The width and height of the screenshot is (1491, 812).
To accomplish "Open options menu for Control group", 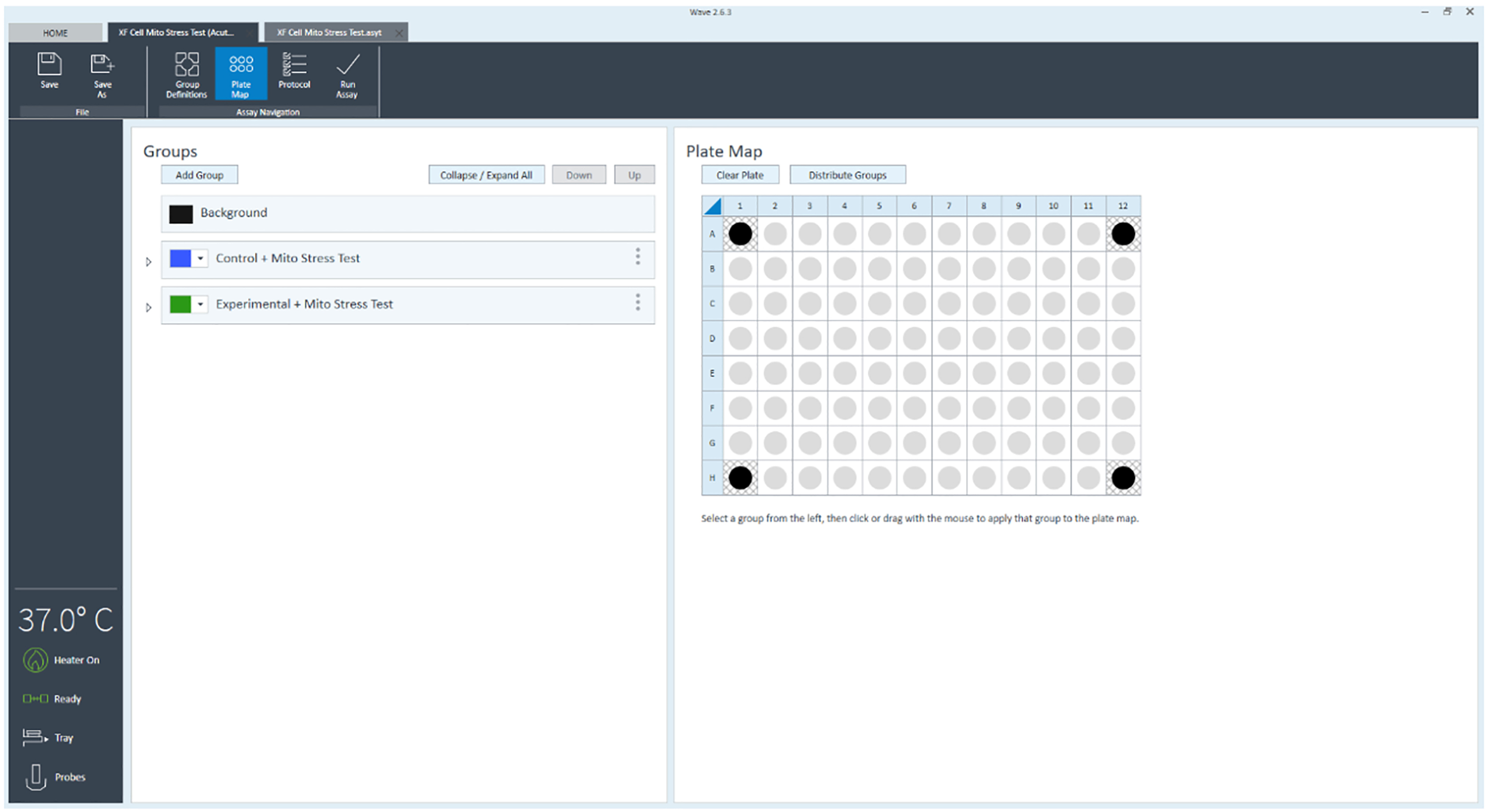I will 638,256.
